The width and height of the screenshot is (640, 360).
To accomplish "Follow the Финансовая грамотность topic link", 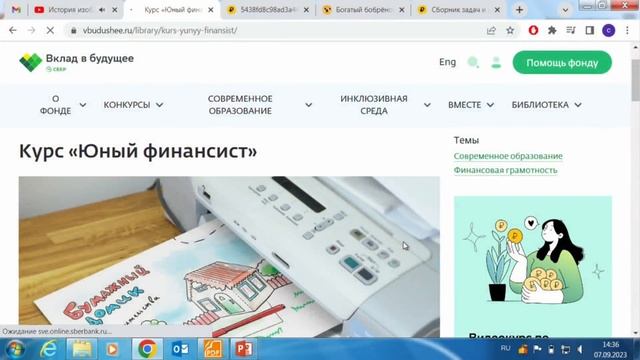I will coord(505,170).
